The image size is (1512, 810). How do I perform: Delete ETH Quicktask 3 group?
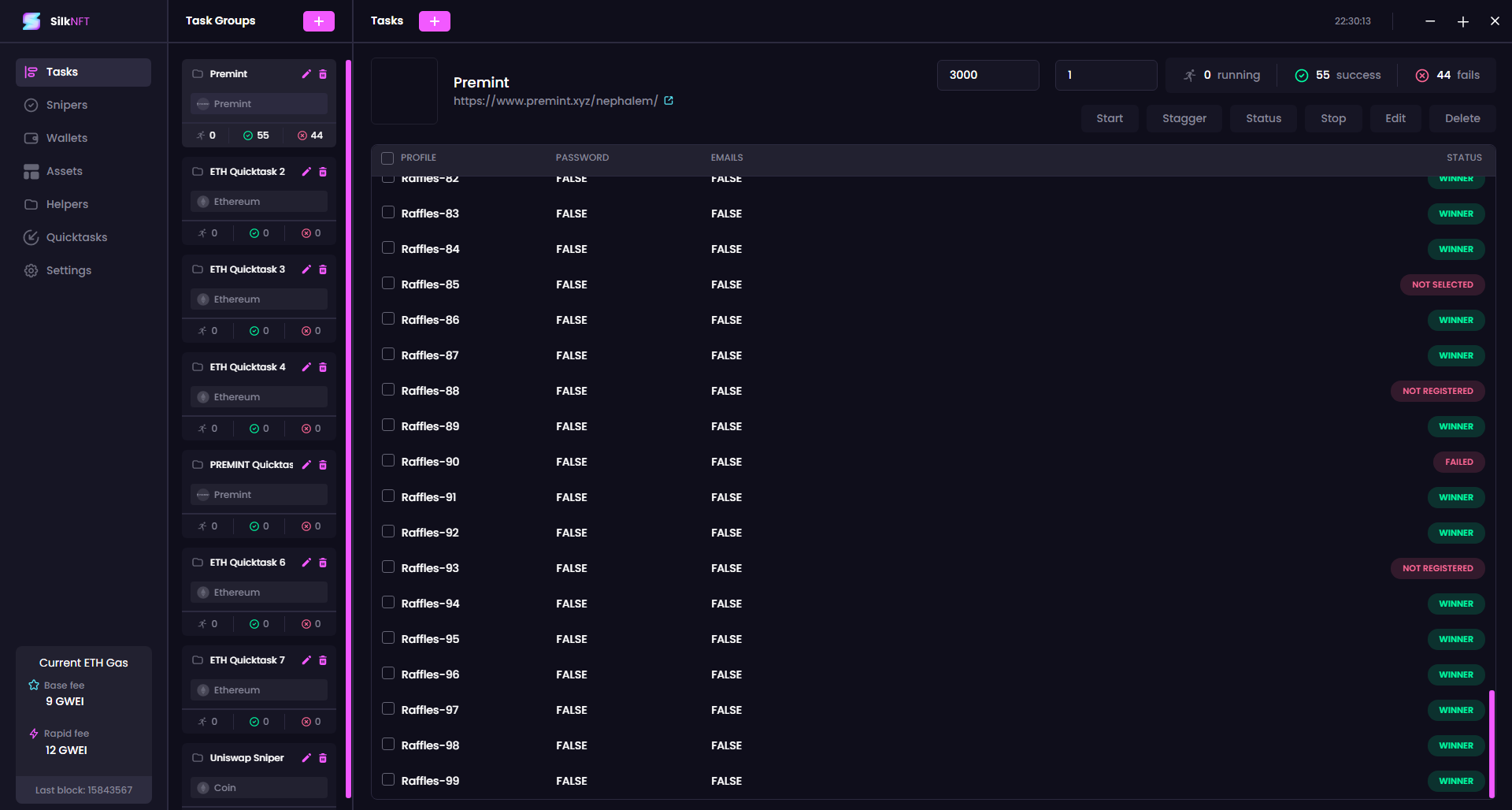click(323, 269)
